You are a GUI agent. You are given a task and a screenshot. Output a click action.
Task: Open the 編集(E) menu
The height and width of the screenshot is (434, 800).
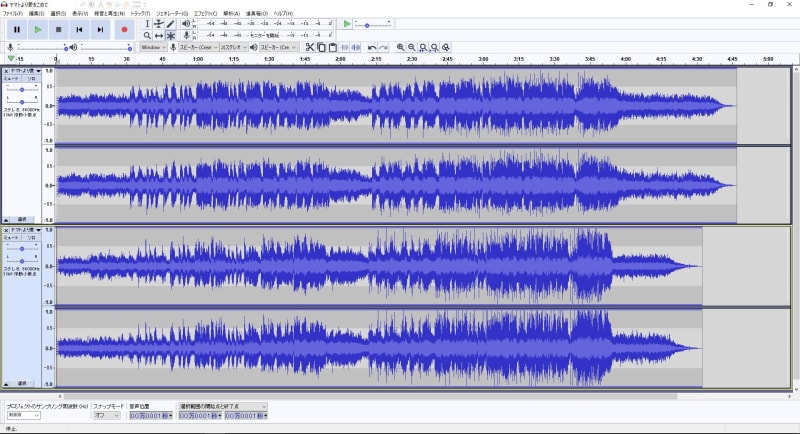pyautogui.click(x=36, y=14)
